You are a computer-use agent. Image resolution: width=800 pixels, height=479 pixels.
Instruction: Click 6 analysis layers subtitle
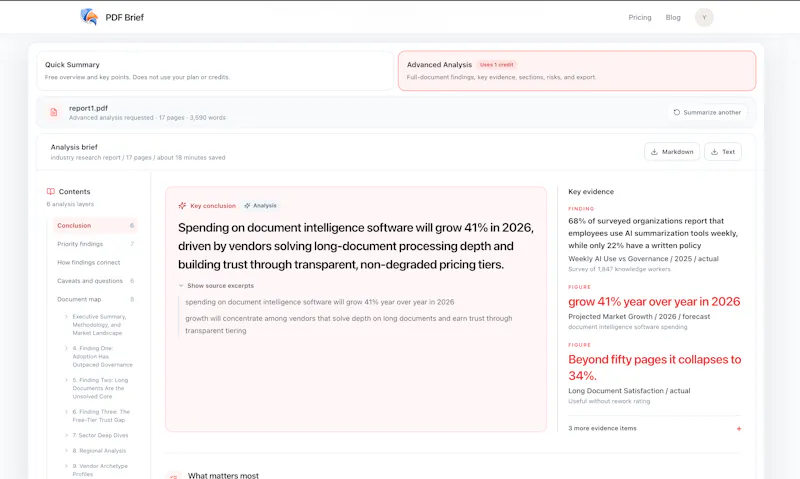(x=70, y=204)
